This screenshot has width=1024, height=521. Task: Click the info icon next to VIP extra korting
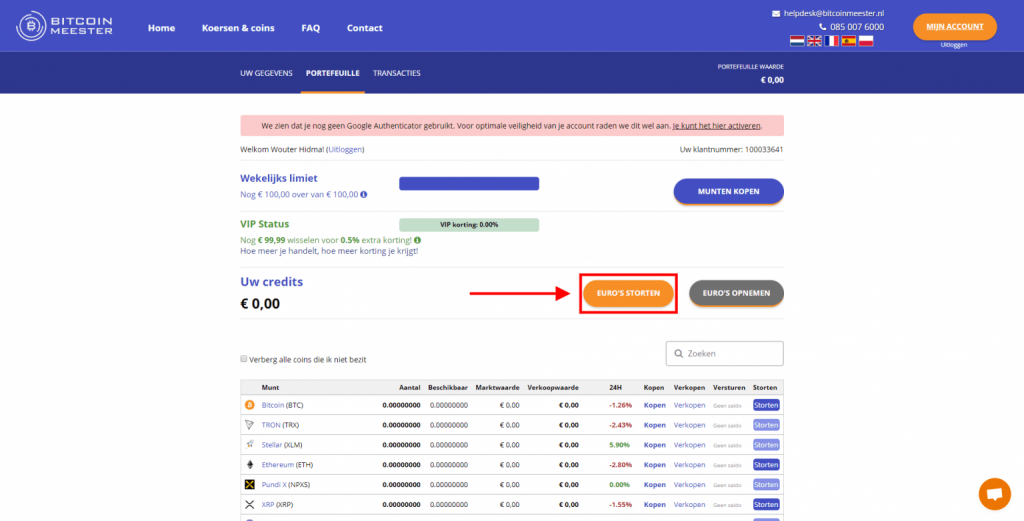(x=417, y=240)
